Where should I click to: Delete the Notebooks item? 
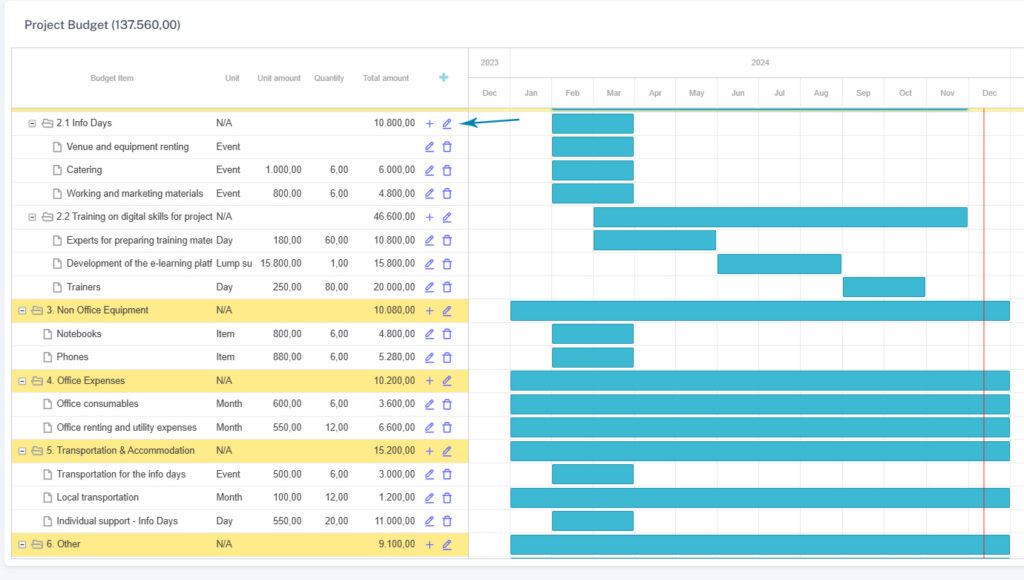[447, 334]
